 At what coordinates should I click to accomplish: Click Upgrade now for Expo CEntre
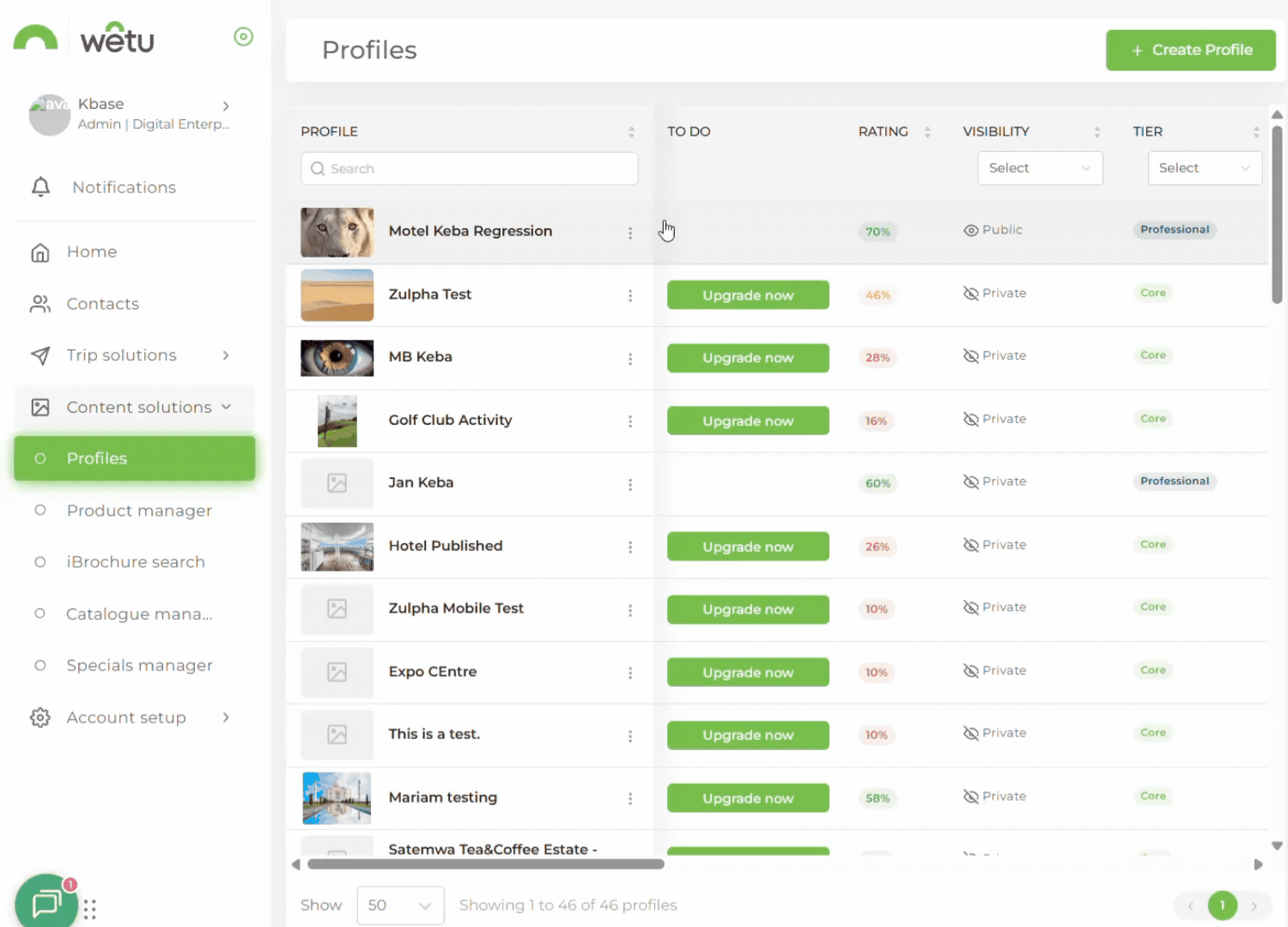point(748,673)
